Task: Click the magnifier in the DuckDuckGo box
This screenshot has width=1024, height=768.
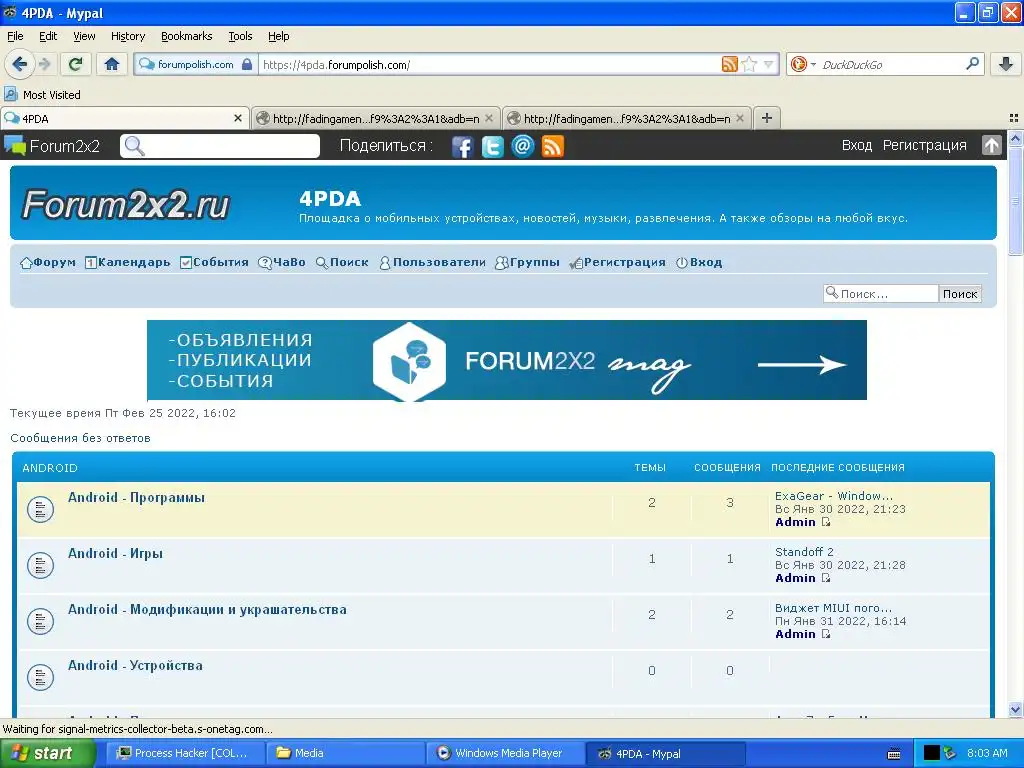Action: pos(972,63)
